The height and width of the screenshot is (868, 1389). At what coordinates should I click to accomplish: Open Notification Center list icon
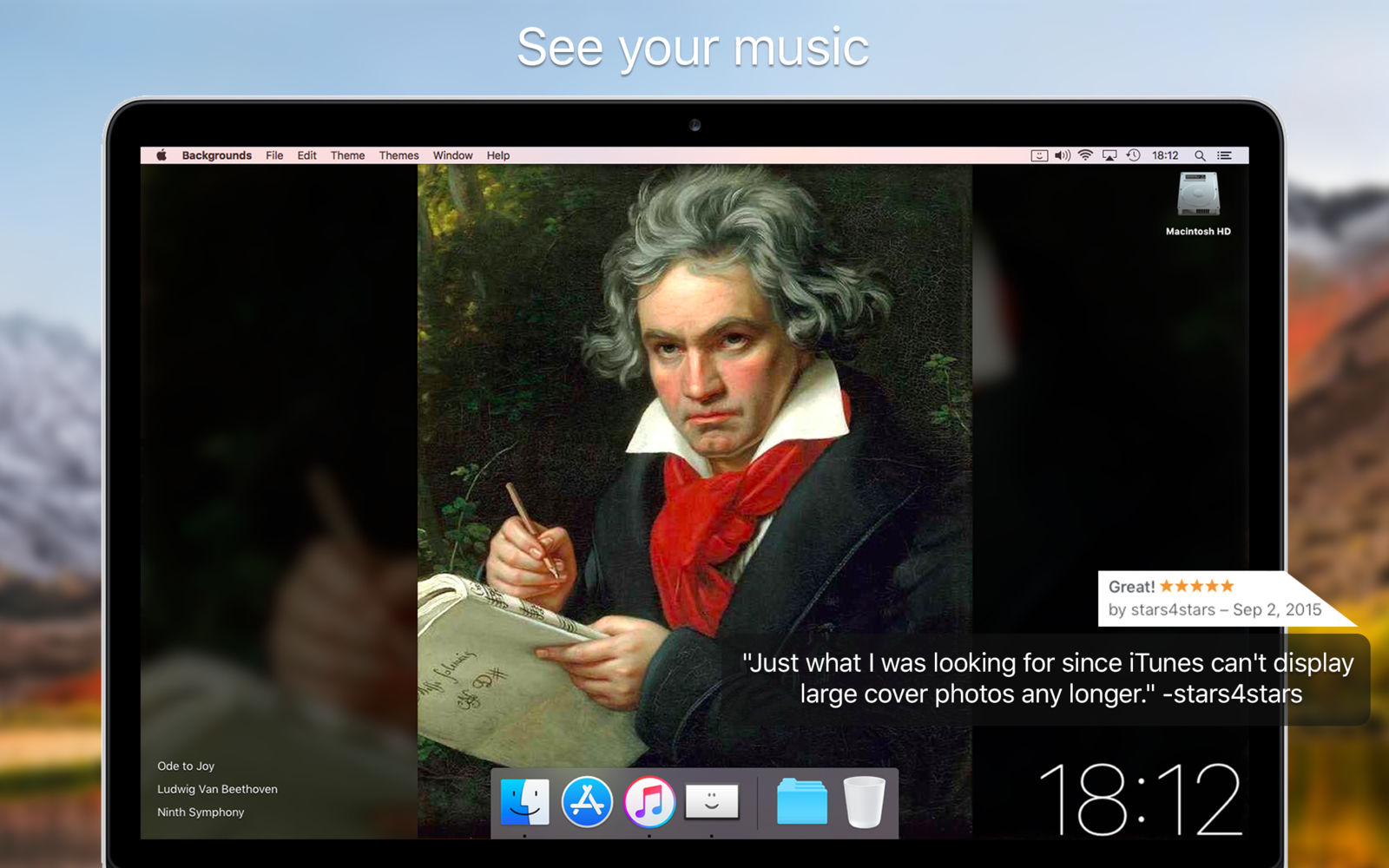pyautogui.click(x=1224, y=155)
